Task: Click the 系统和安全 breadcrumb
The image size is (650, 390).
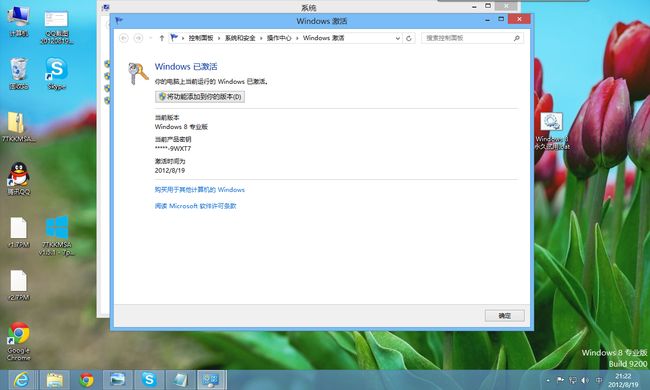Action: click(x=240, y=38)
